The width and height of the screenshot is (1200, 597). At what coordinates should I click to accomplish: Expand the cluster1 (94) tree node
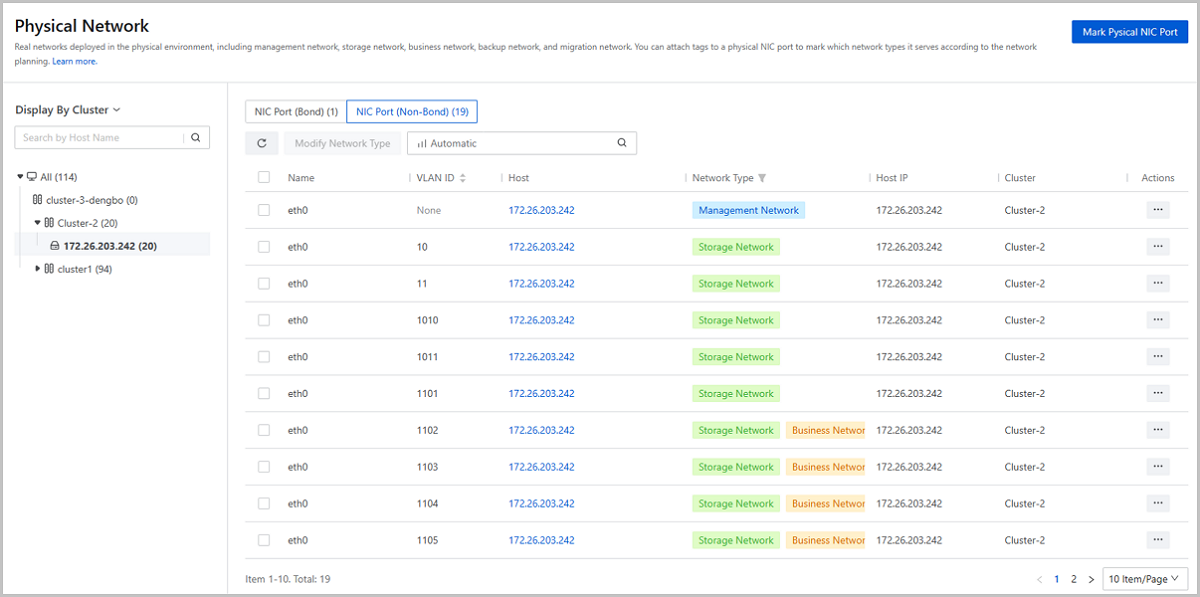click(38, 268)
